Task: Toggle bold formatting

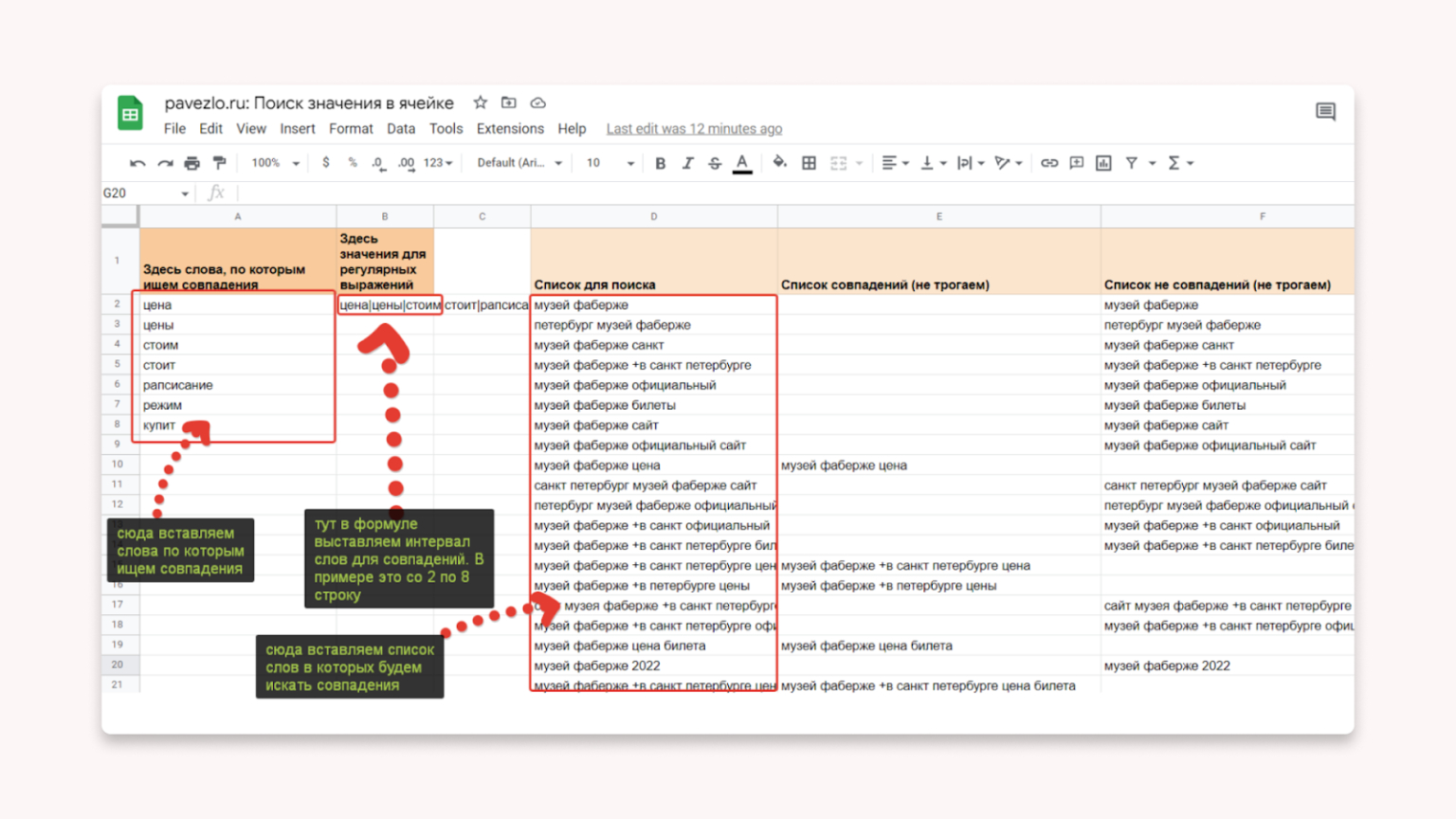Action: pyautogui.click(x=661, y=163)
